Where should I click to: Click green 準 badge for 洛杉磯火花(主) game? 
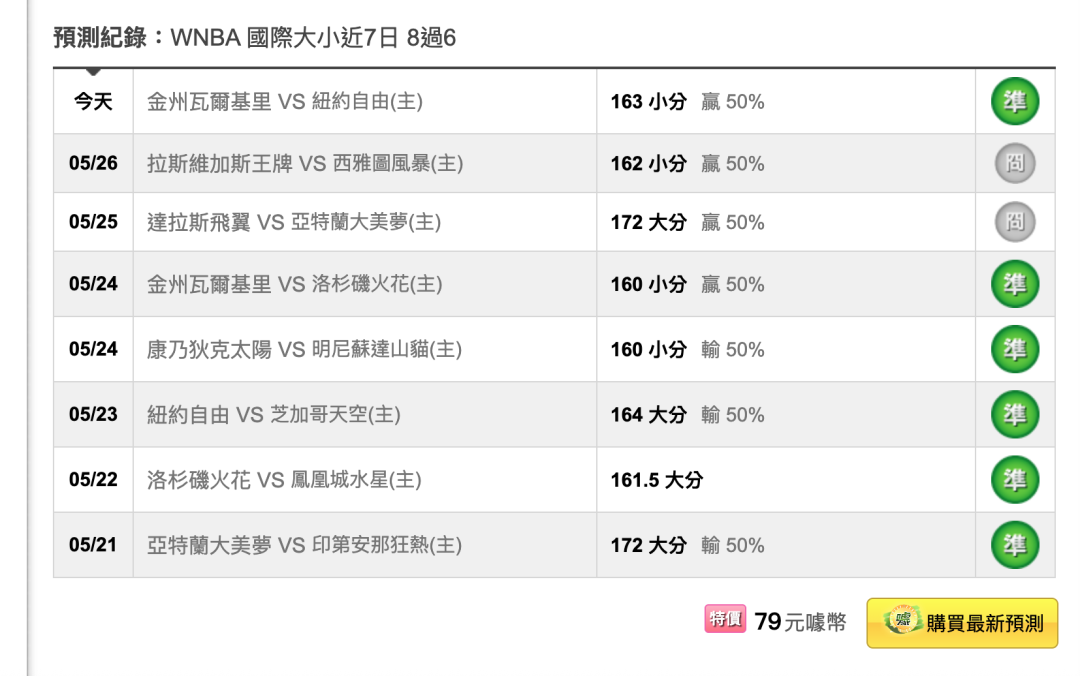click(x=1015, y=284)
